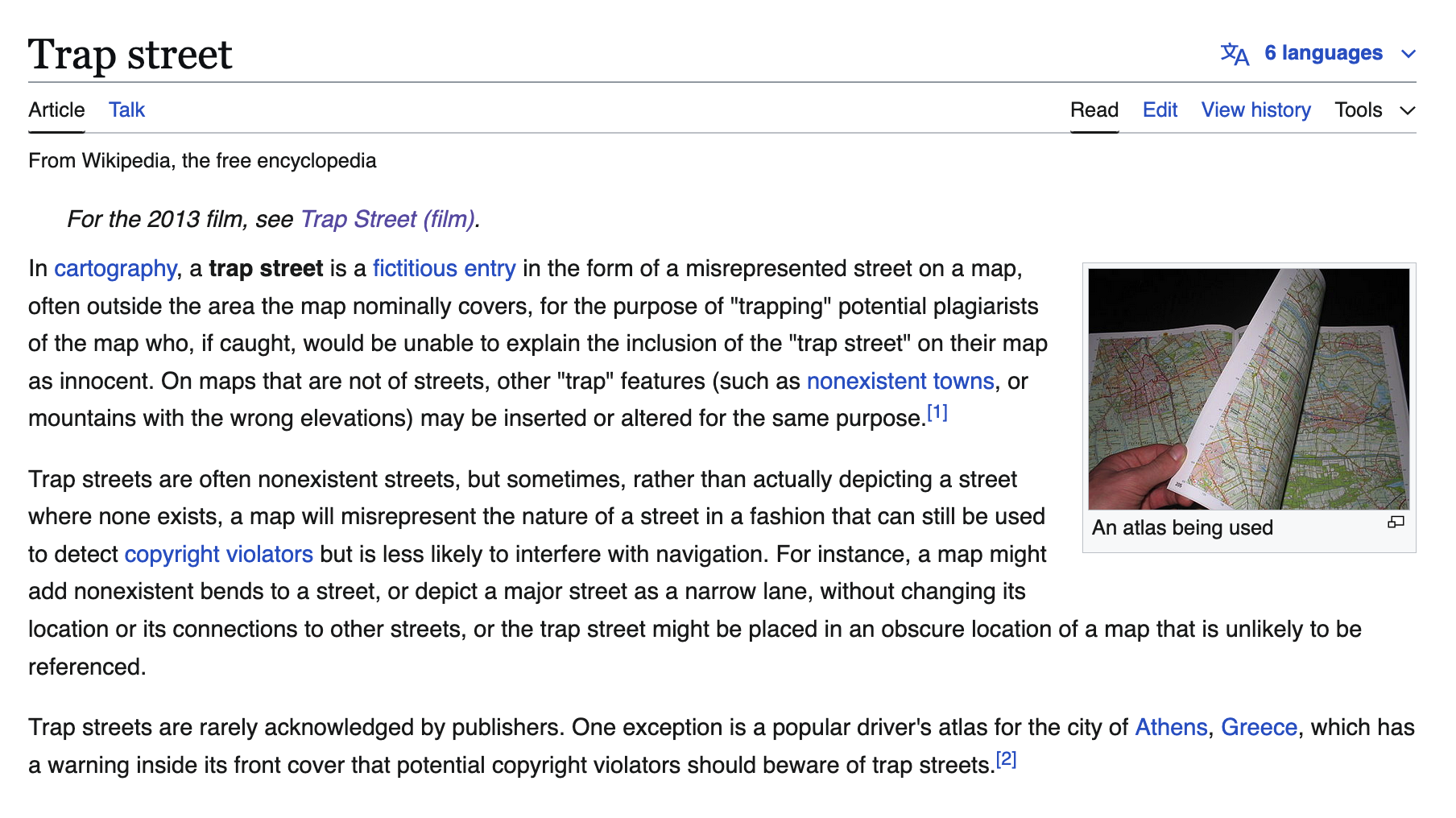Click the nonexistent towns link
The image size is (1456, 818).
coord(900,381)
